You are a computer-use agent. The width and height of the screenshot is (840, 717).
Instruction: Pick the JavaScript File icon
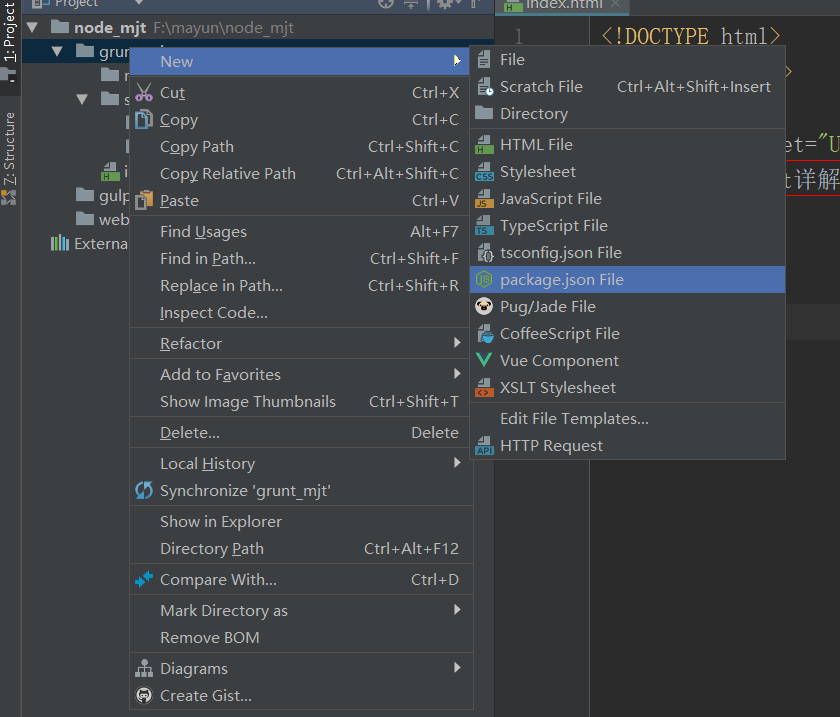tap(484, 199)
